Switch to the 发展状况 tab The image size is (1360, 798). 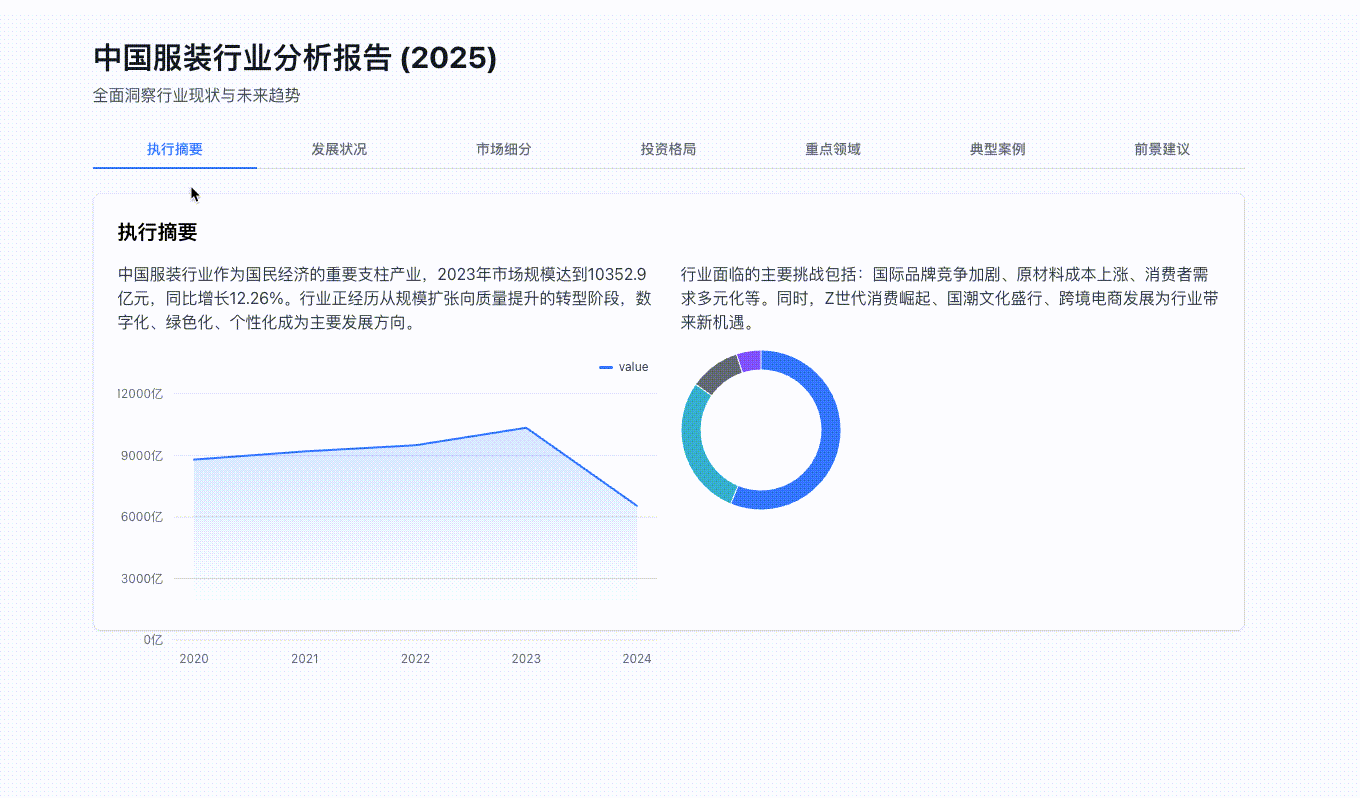[x=339, y=149]
